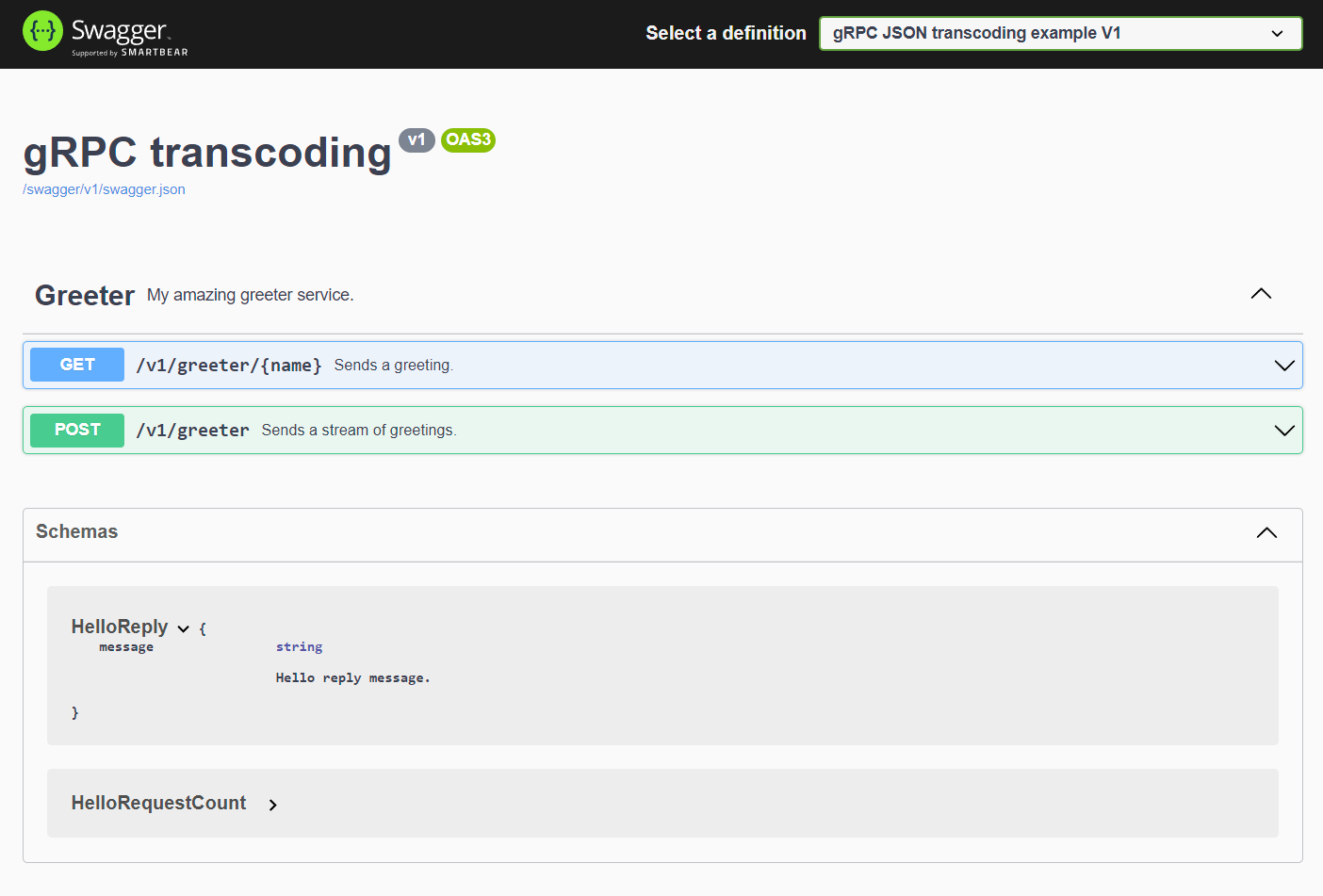Open the /swagger/v1/swagger.json link
Screen dimensions: 1323x896
(x=104, y=189)
